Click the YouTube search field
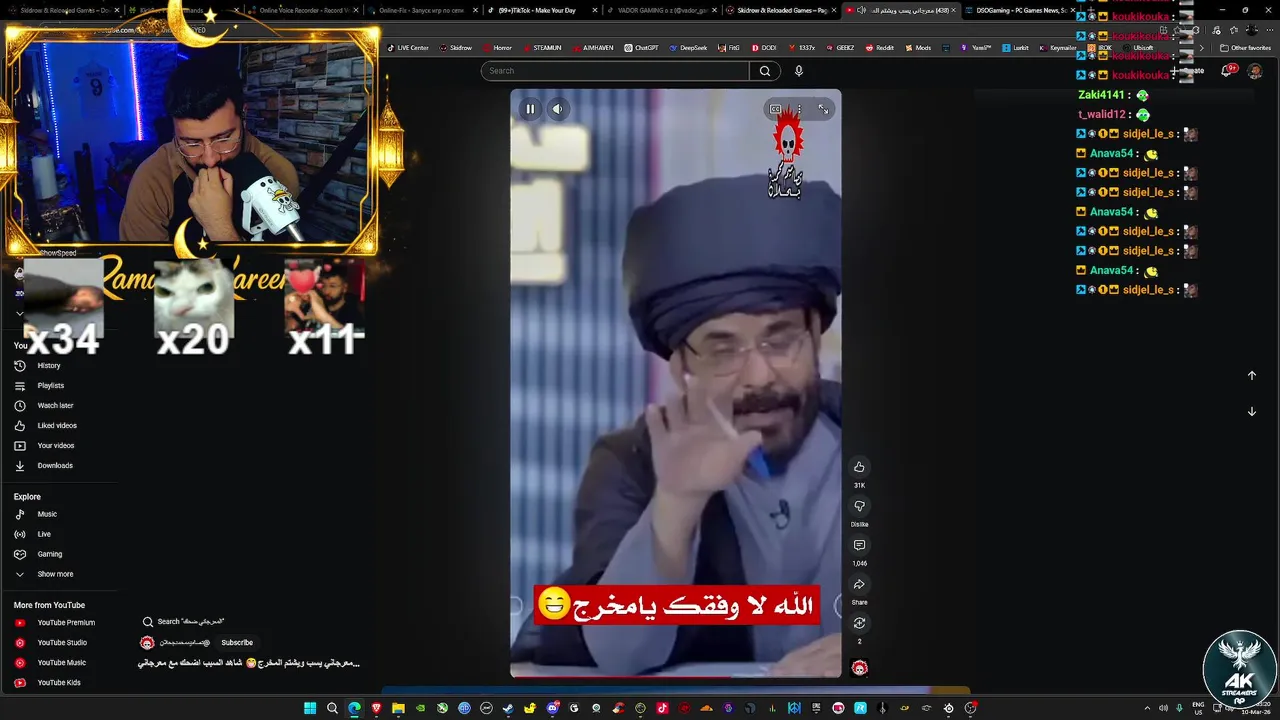1280x720 pixels. point(615,71)
